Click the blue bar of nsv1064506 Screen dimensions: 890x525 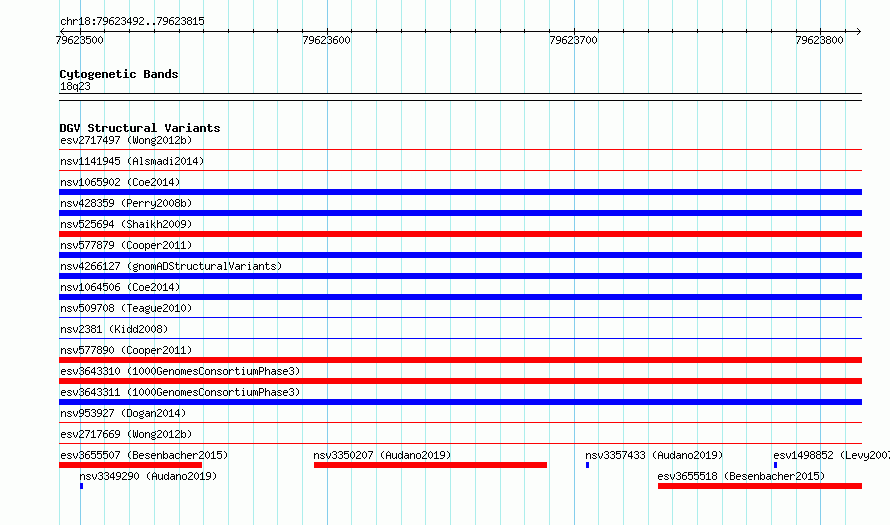(460, 297)
